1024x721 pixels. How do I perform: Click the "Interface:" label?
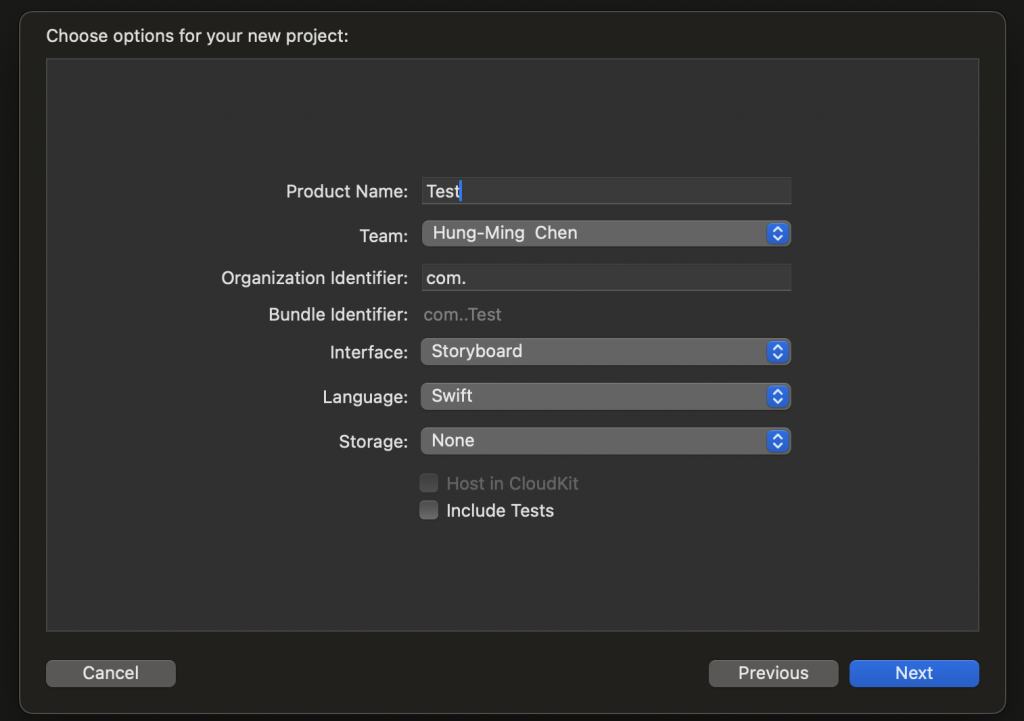click(x=369, y=353)
